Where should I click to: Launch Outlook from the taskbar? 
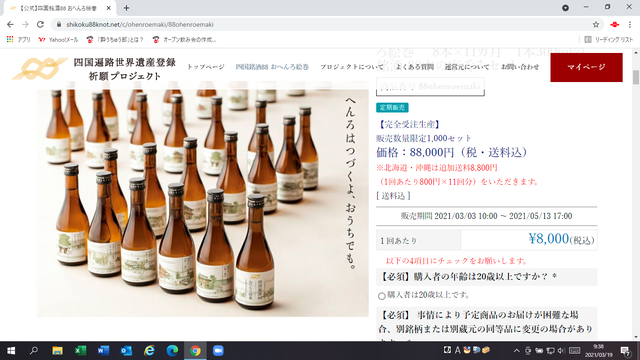click(x=126, y=351)
